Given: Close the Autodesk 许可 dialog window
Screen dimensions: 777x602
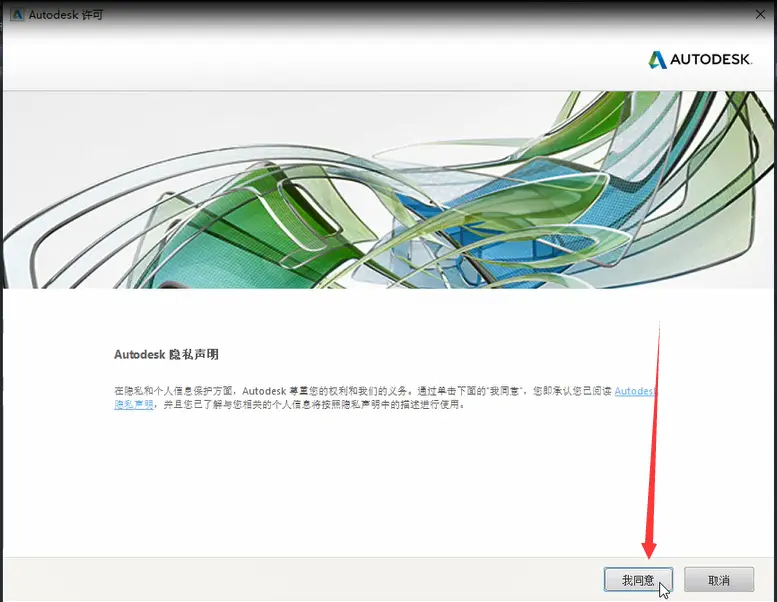Looking at the screenshot, I should click(760, 14).
